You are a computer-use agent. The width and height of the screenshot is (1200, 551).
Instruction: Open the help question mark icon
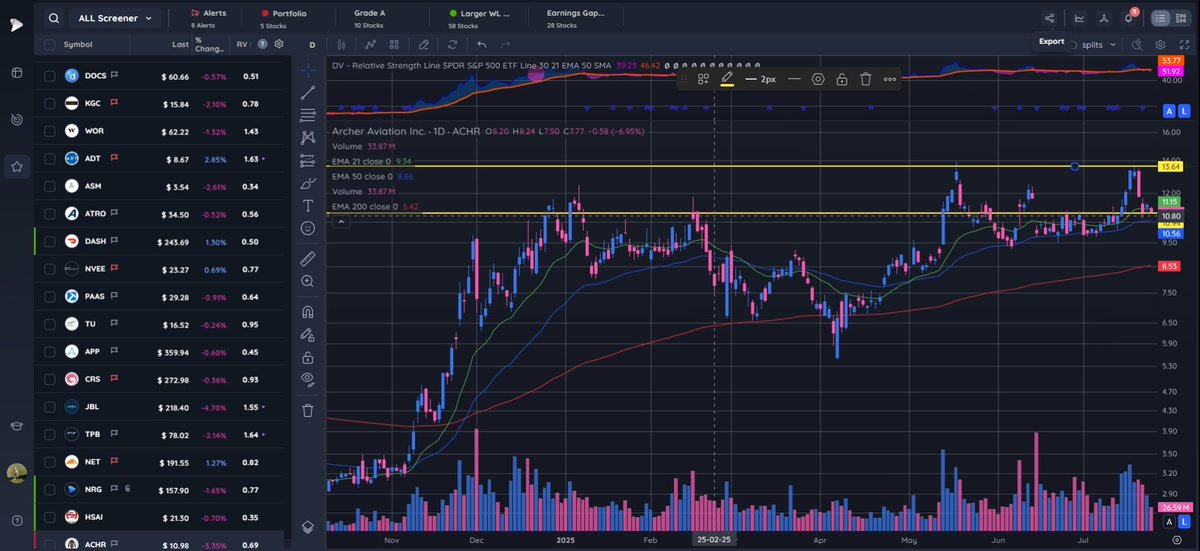[x=17, y=520]
